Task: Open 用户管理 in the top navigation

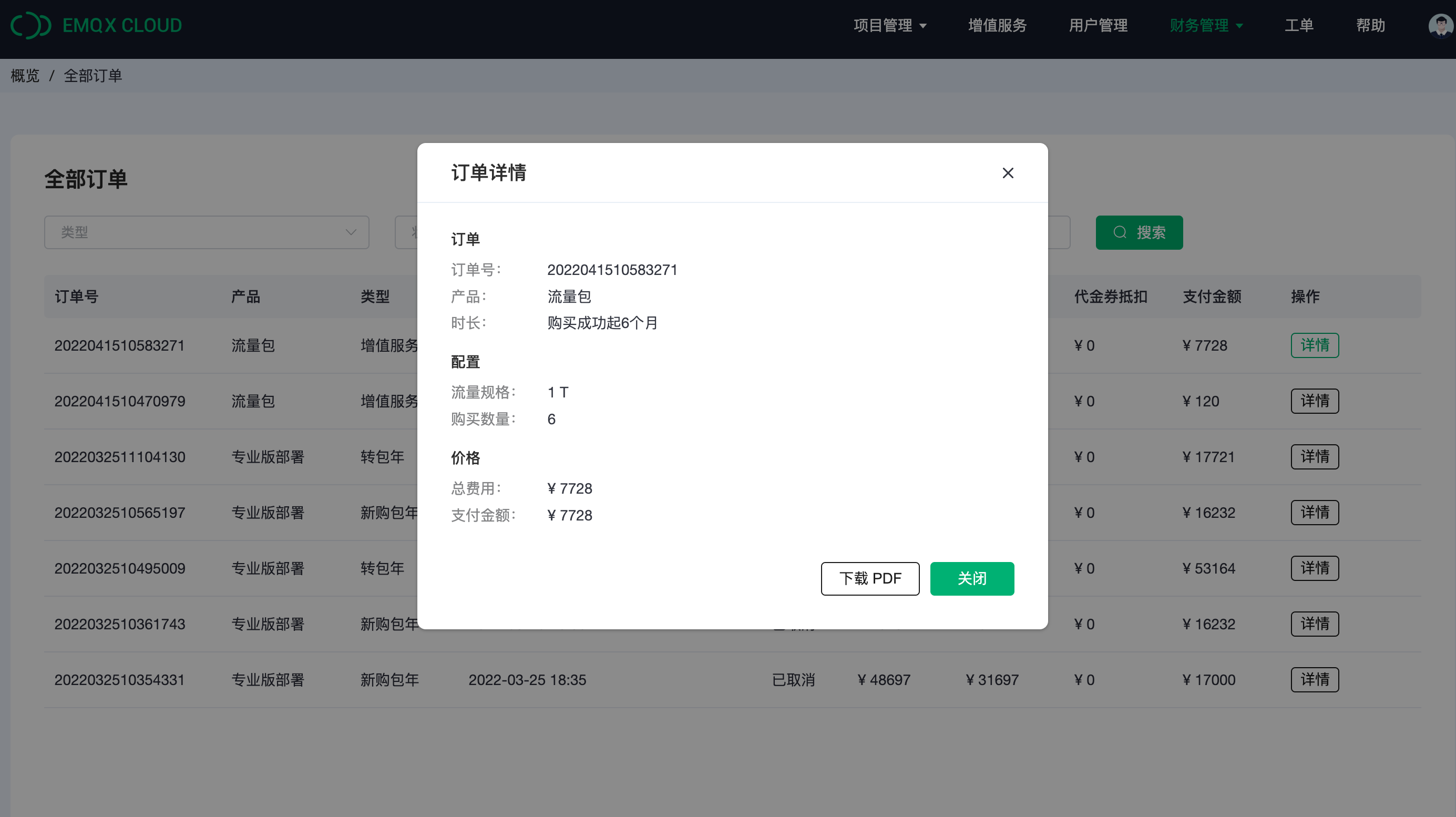Action: tap(1098, 25)
